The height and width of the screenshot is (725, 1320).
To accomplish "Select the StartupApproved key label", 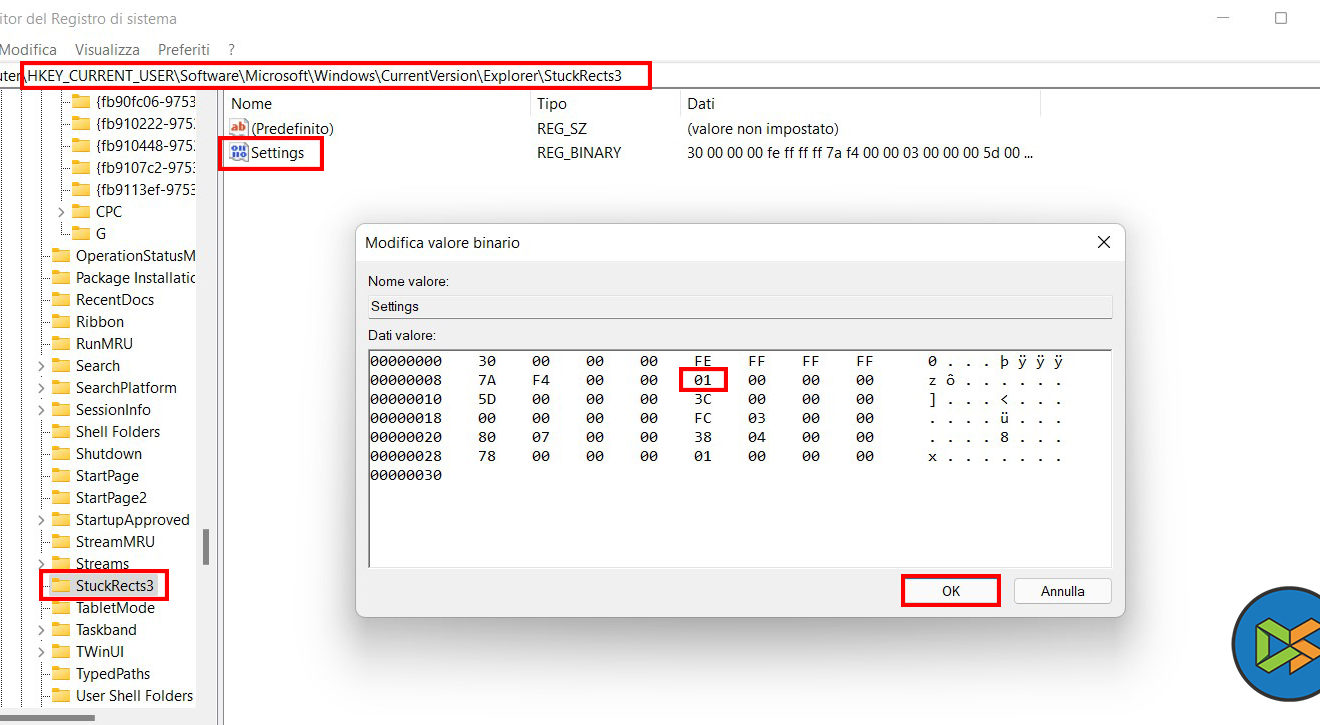I will pyautogui.click(x=133, y=520).
